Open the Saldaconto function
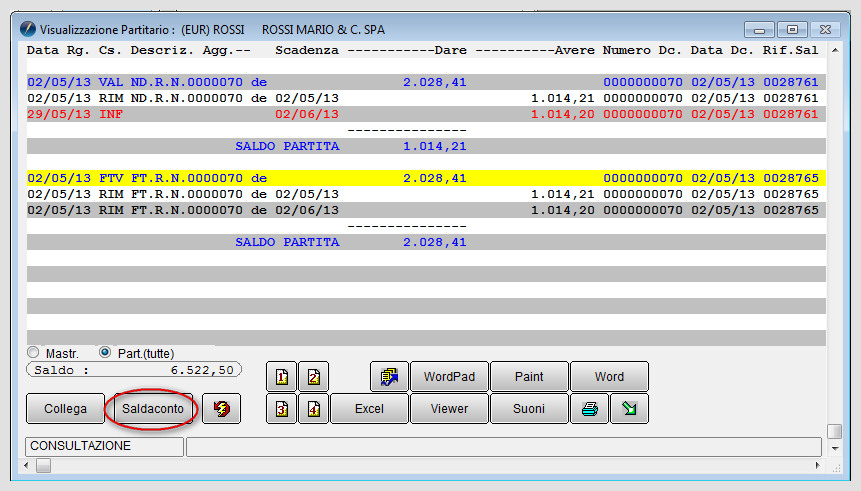861x491 pixels. pos(153,409)
